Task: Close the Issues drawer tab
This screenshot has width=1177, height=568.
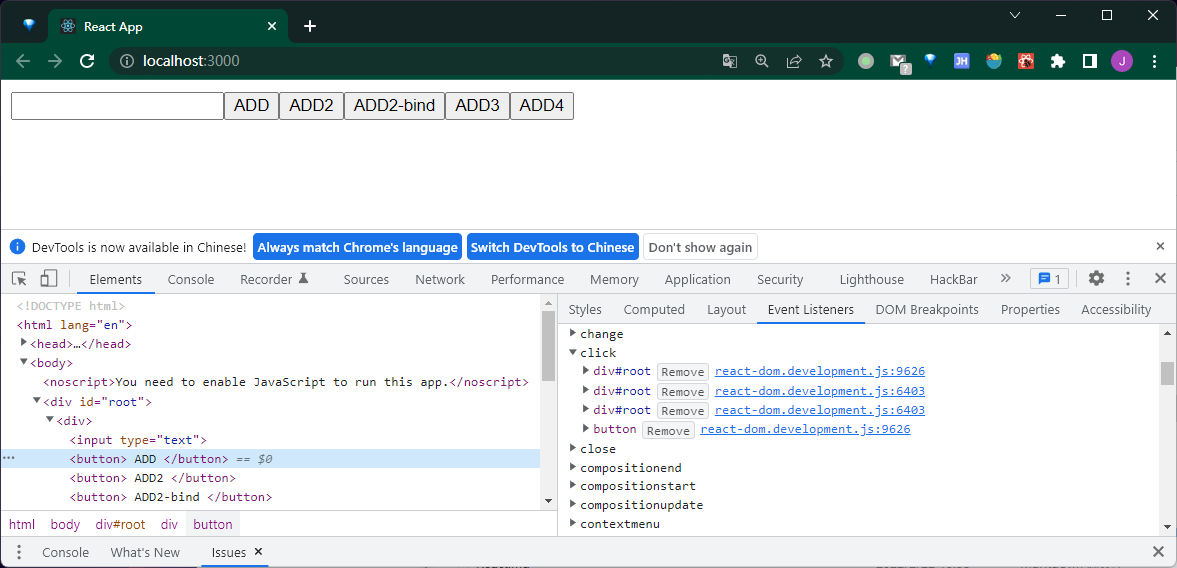Action: click(258, 551)
